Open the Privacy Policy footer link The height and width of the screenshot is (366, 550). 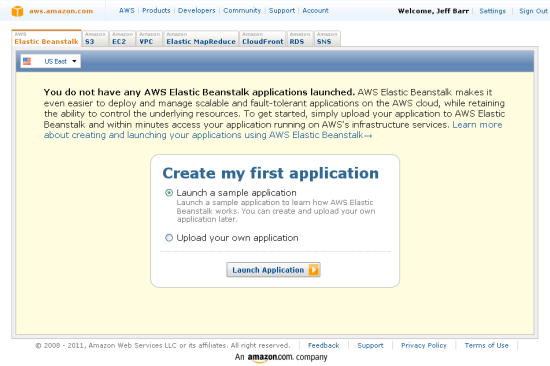click(424, 345)
